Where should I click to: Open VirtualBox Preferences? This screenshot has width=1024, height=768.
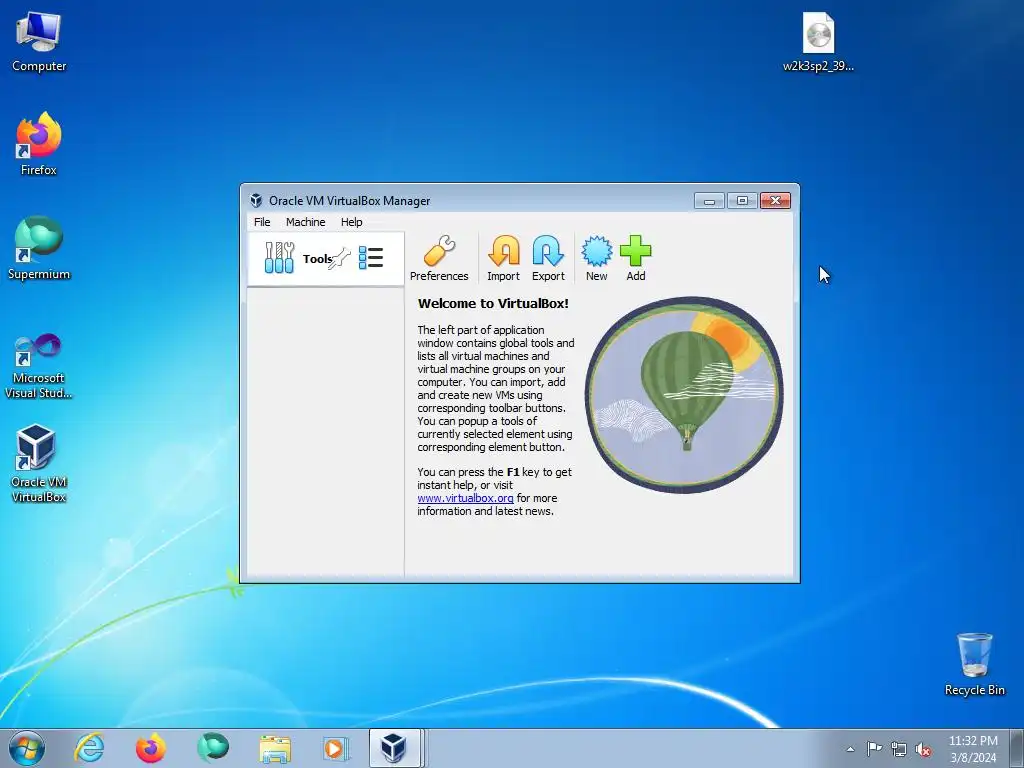(439, 259)
